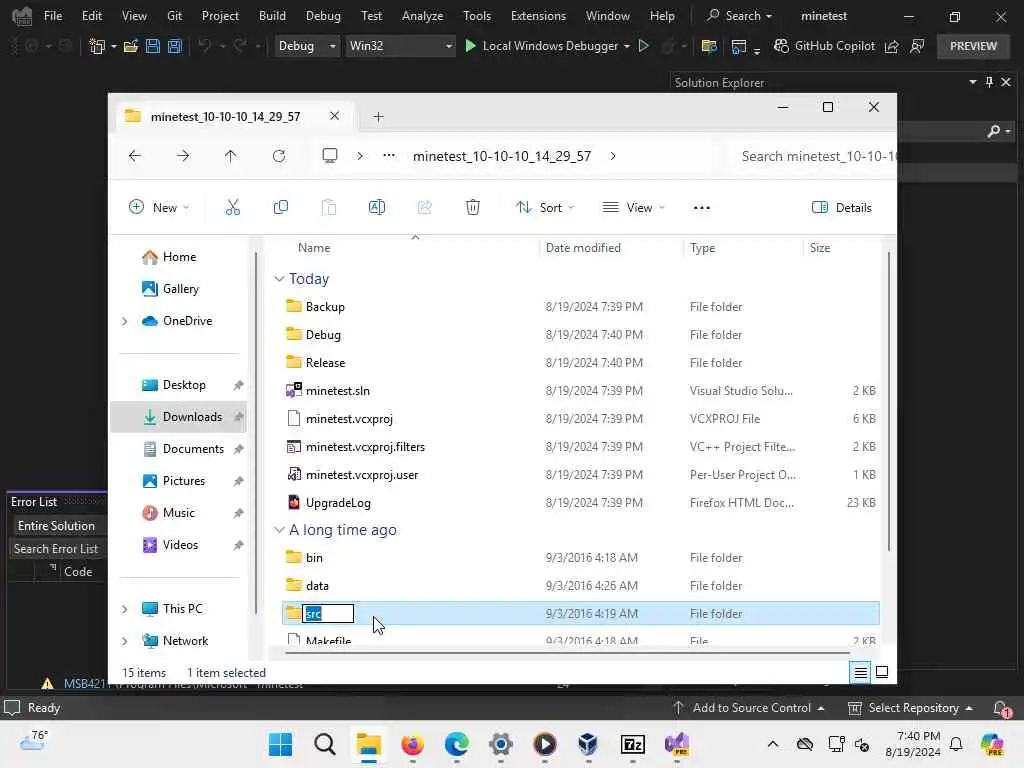1024x768 pixels.
Task: Open Downloads in the navigation pane
Action: [179, 417]
